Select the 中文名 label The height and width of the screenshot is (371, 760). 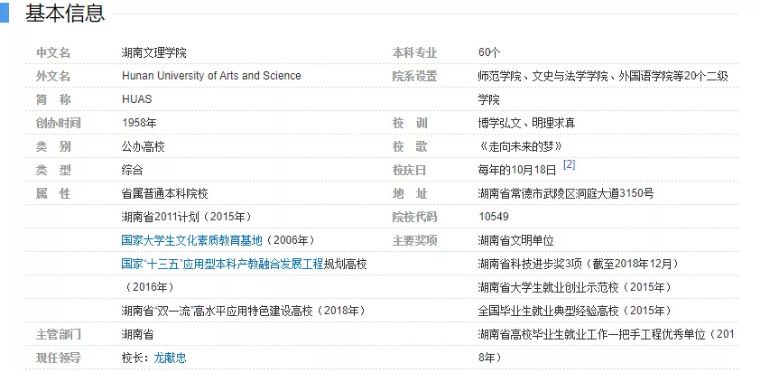pos(53,53)
